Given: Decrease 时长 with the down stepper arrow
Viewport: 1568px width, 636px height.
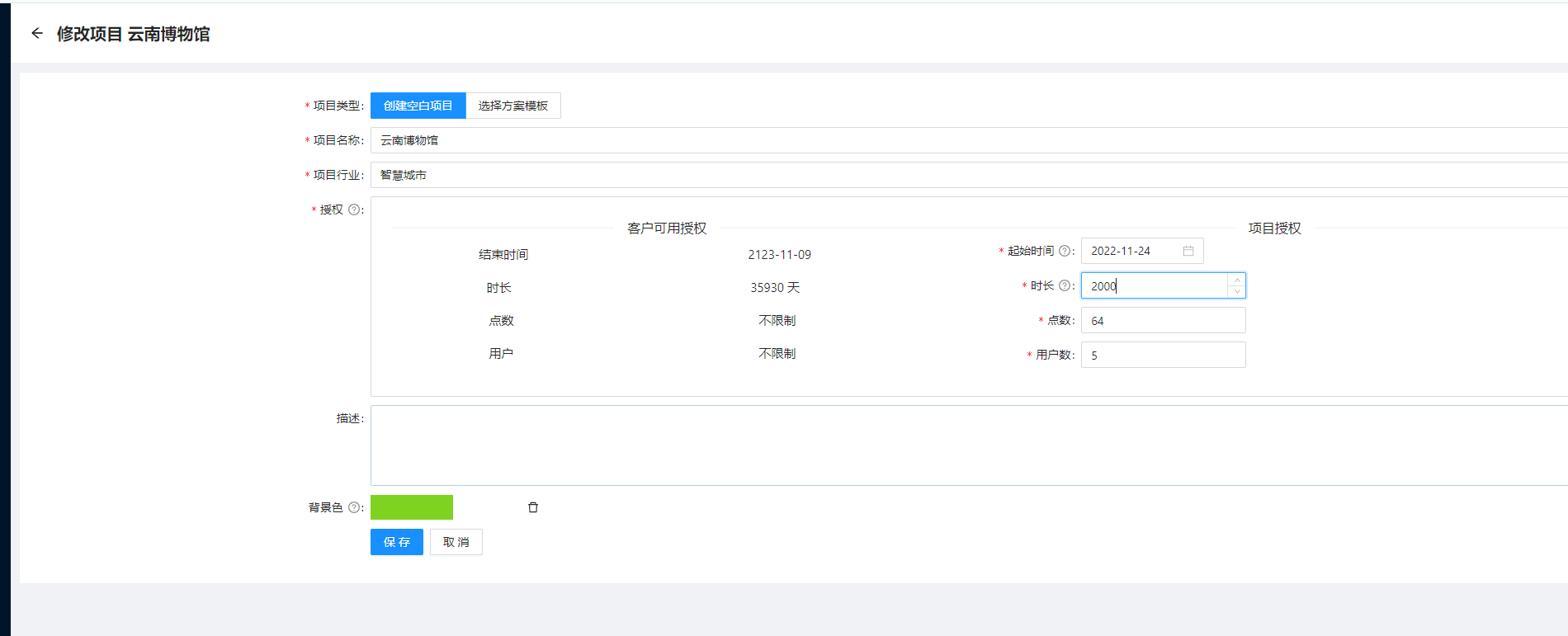Looking at the screenshot, I should (x=1236, y=291).
